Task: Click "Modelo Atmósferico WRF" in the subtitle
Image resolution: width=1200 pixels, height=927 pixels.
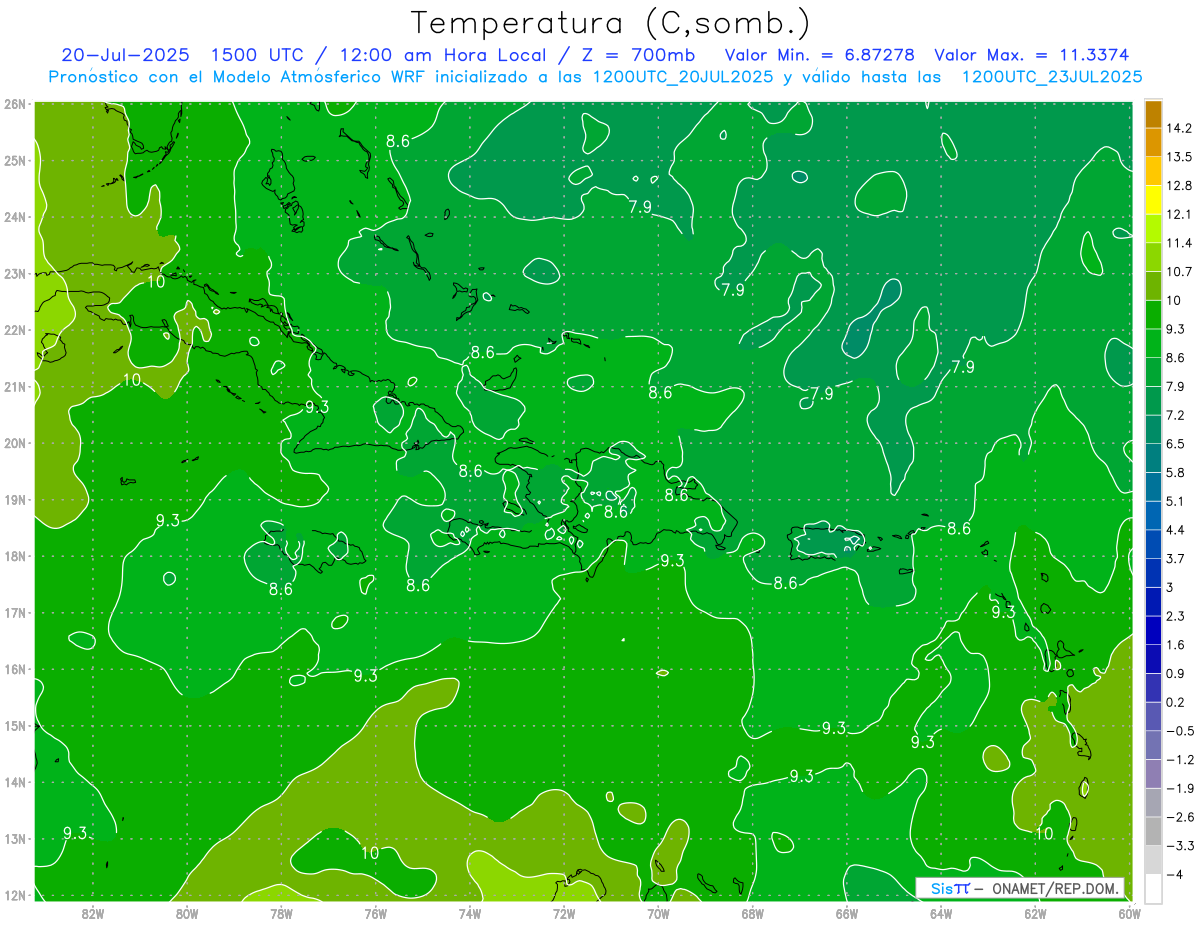Action: tap(320, 77)
